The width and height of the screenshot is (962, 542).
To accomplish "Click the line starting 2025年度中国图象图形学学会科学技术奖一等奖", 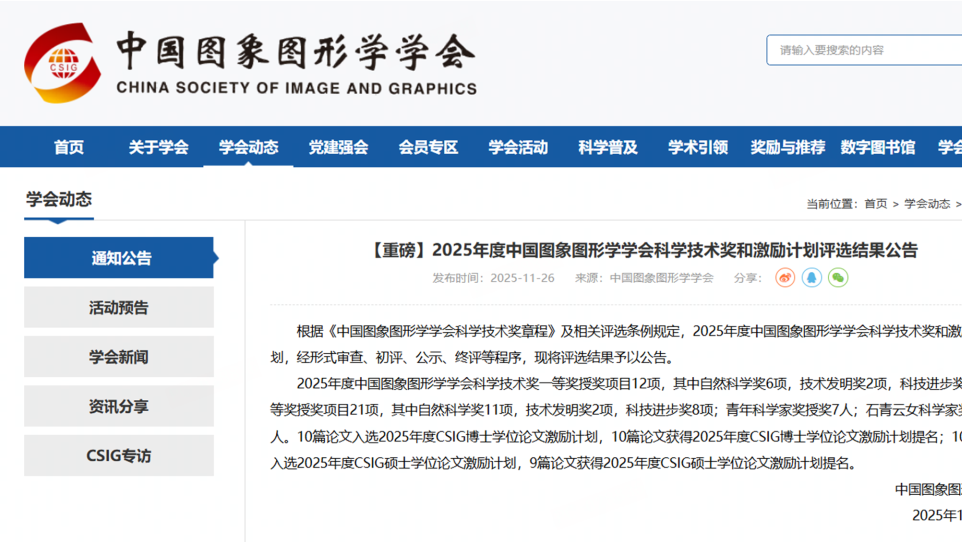I will point(629,384).
